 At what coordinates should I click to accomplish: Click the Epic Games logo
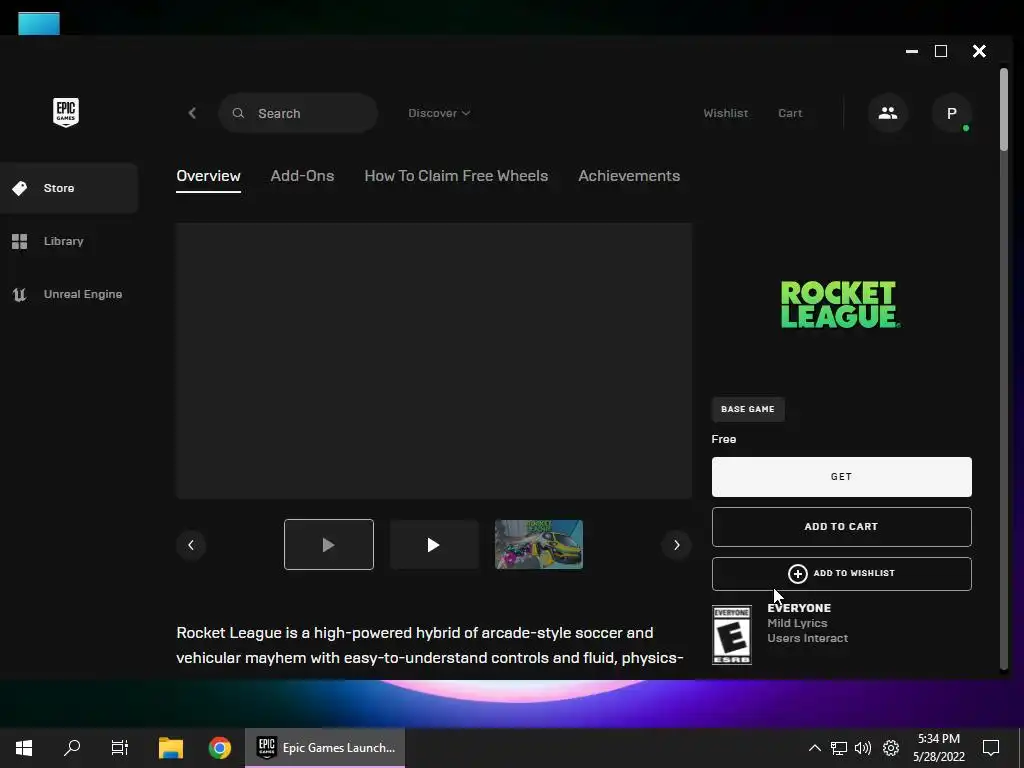coord(65,112)
